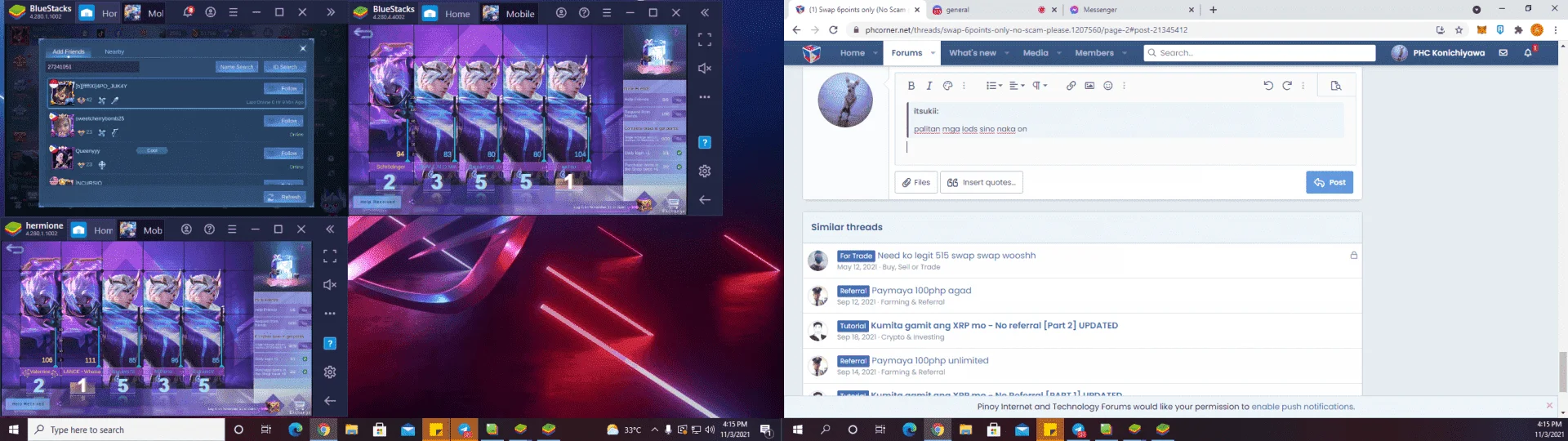Show hidden system tray icons

coord(654,430)
